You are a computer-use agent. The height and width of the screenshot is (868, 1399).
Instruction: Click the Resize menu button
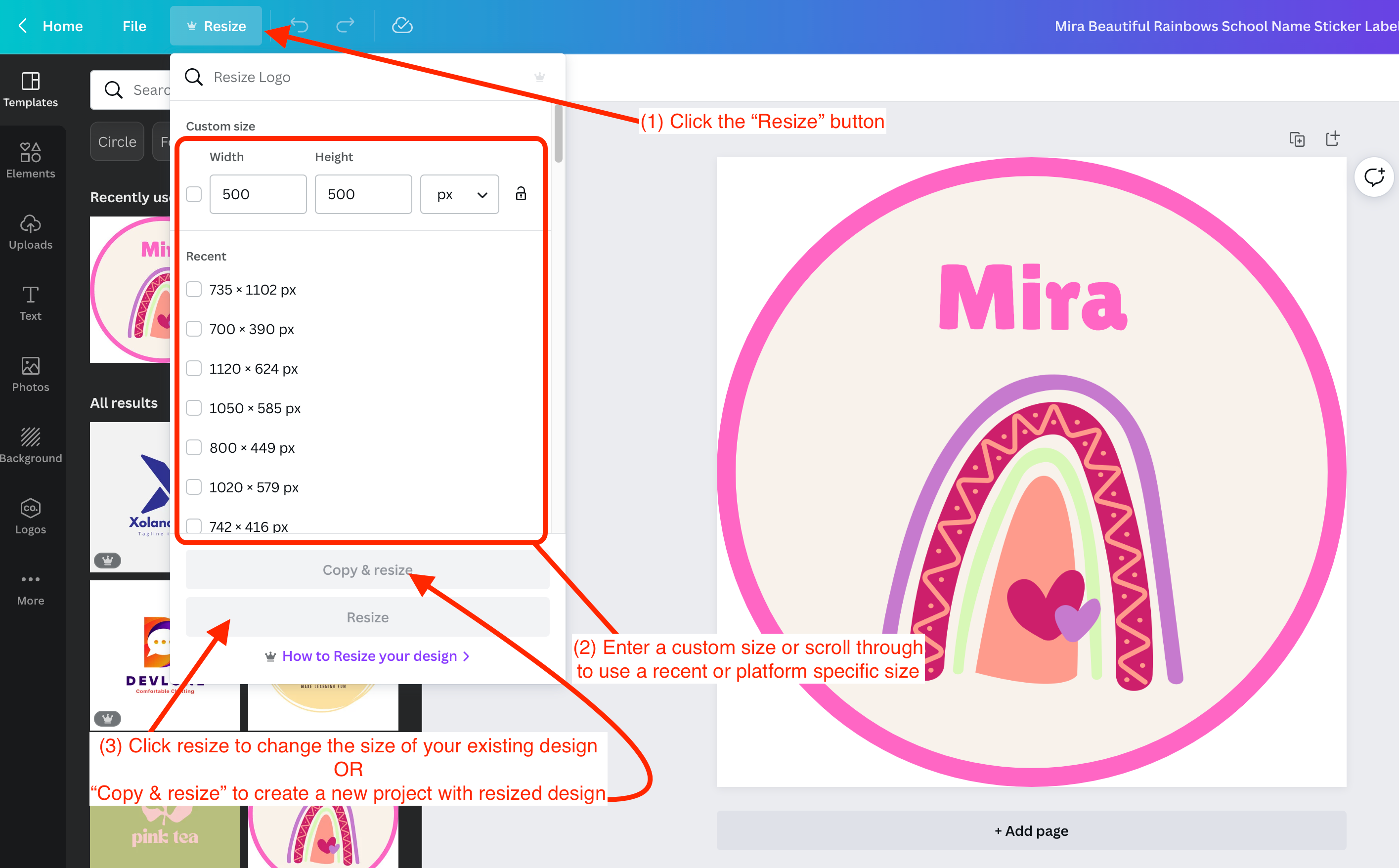click(x=216, y=26)
